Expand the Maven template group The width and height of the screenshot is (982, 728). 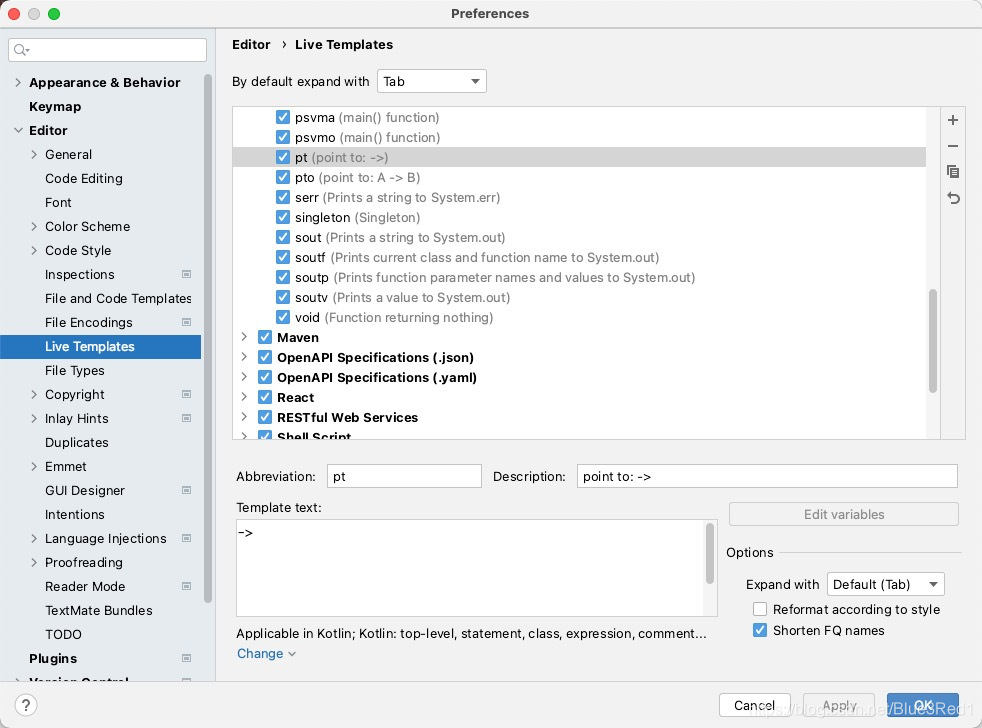click(244, 337)
